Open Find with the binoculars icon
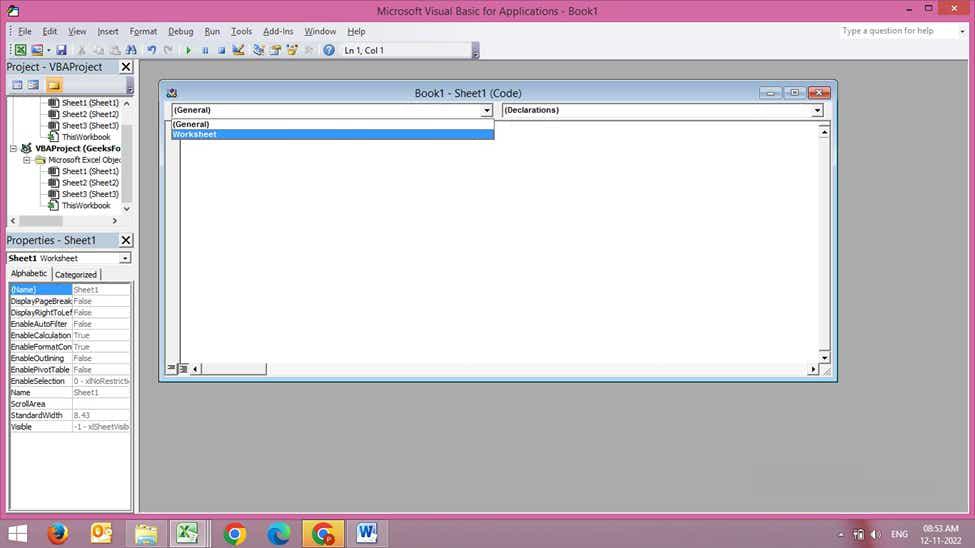 tap(131, 50)
